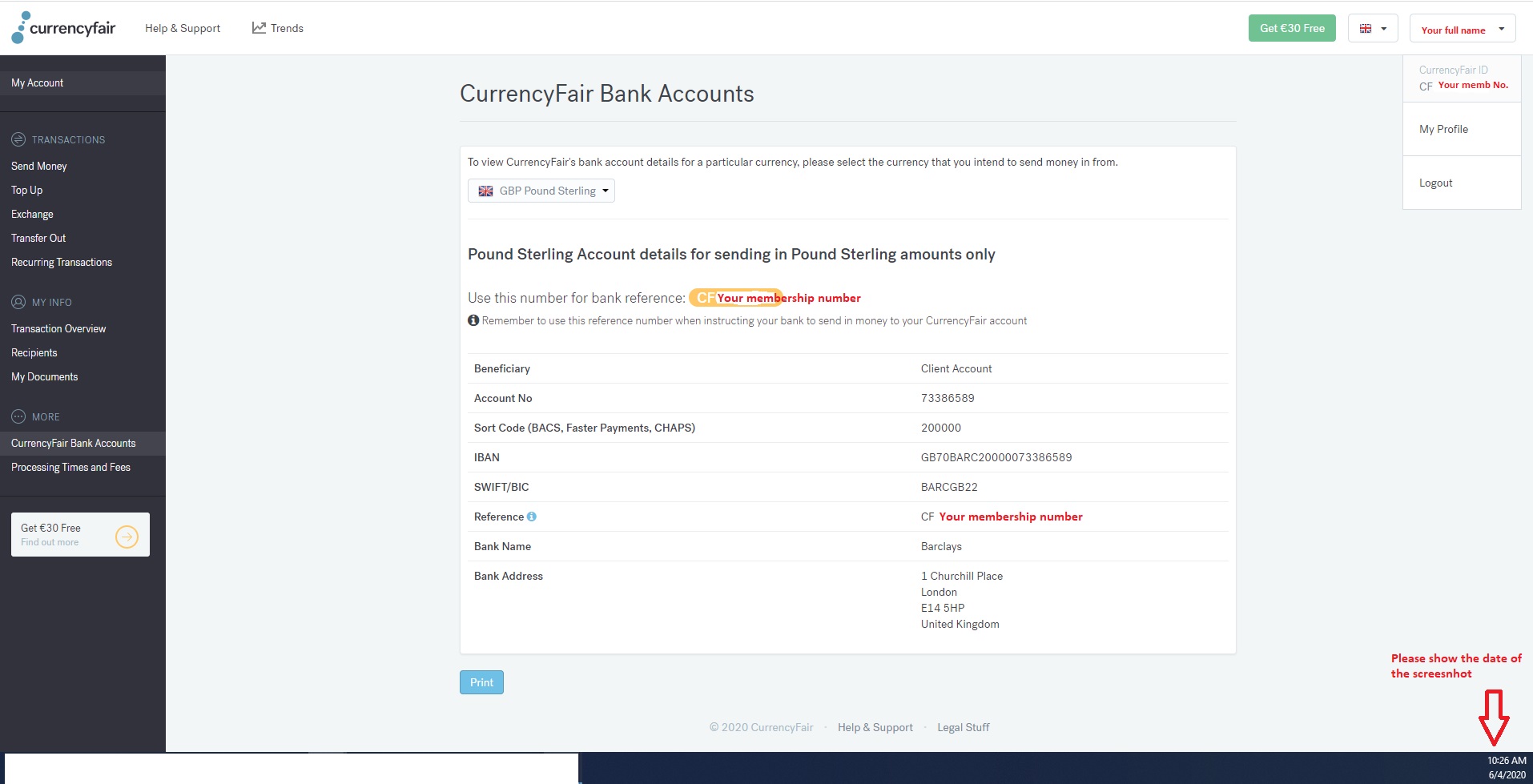Image resolution: width=1533 pixels, height=784 pixels.
Task: Click the bank address line 1 Churchill Place
Action: coord(962,576)
